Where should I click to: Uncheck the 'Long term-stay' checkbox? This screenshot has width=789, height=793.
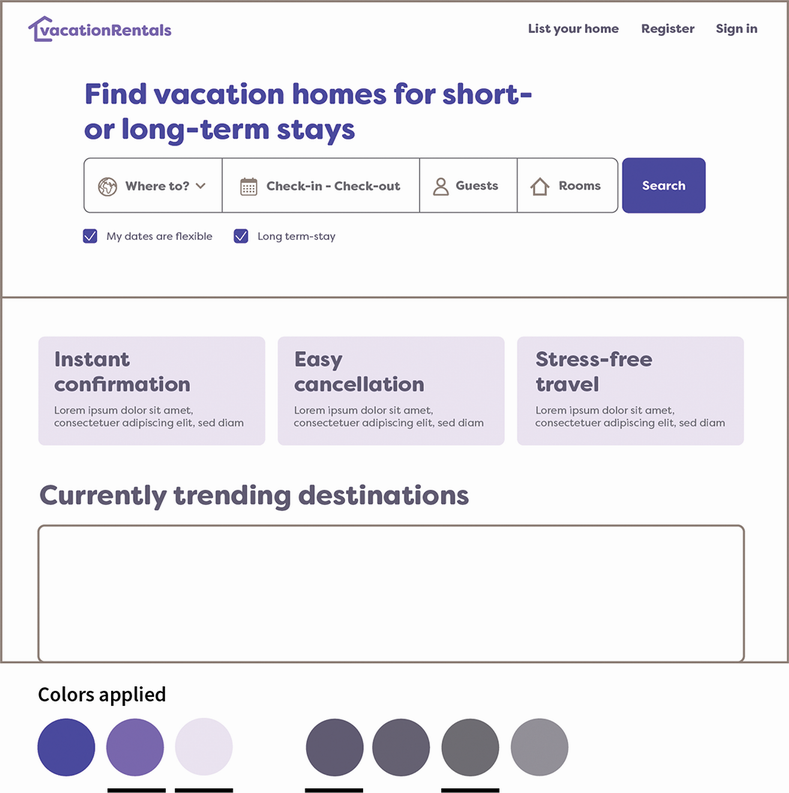(x=241, y=237)
